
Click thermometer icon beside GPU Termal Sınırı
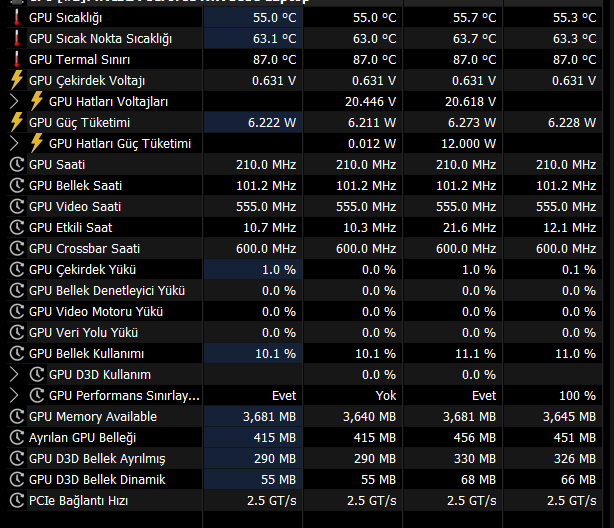(x=17, y=60)
